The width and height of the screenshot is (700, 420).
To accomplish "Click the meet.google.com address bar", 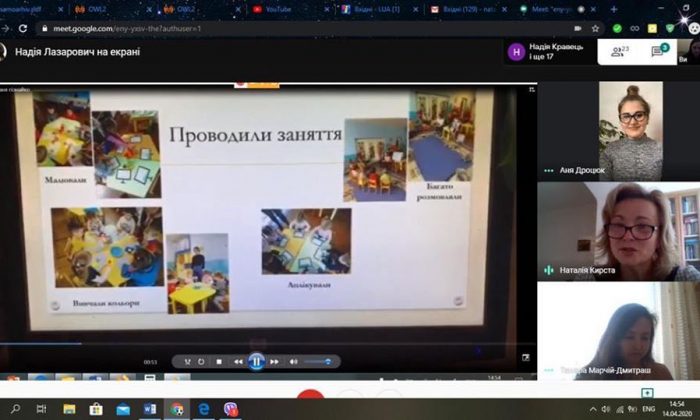I will tap(300, 29).
